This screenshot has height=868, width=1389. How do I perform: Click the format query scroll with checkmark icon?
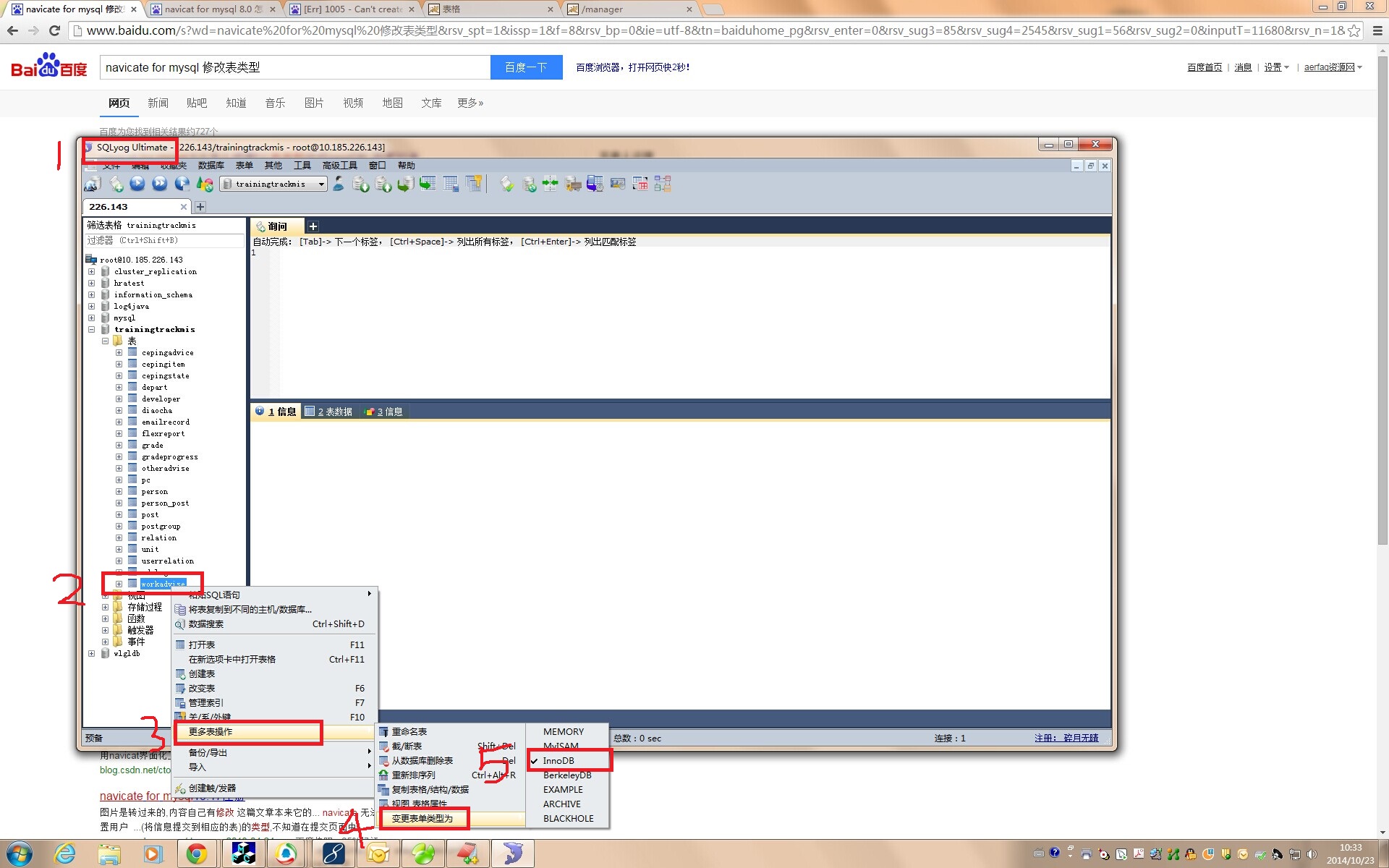(506, 184)
